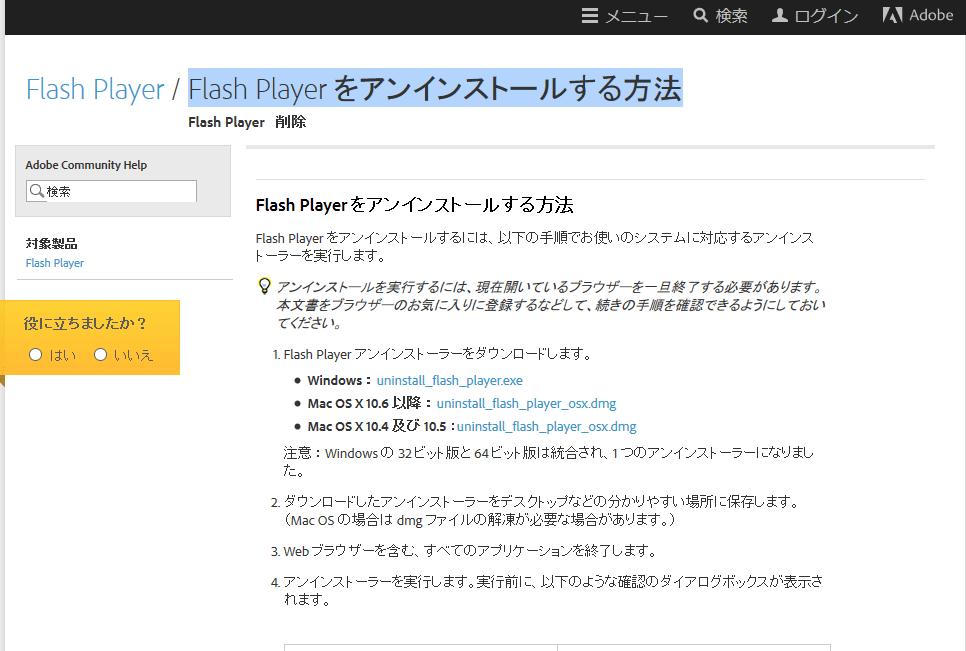Click step 2 'デスクトップなどの分かりやすい場所に保存' text

542,511
